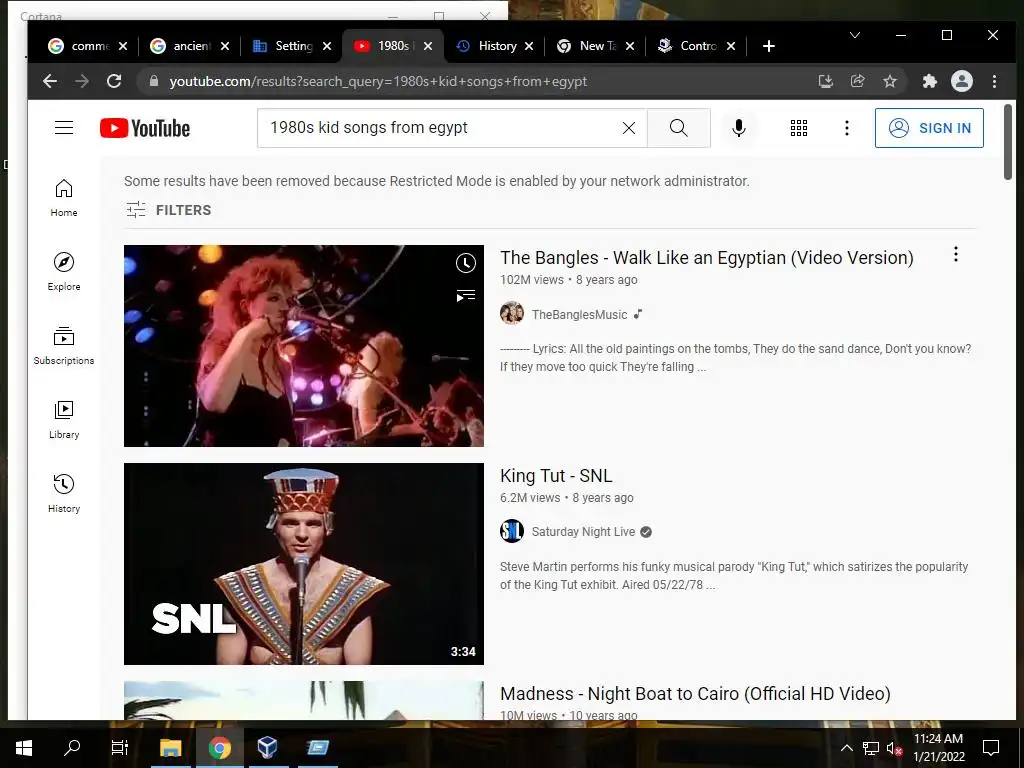The height and width of the screenshot is (768, 1024).
Task: Open the FILTERS options
Action: [168, 210]
